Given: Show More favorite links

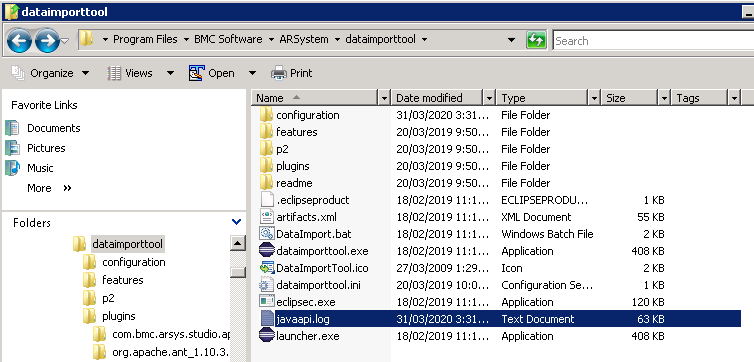Looking at the screenshot, I should (49, 188).
